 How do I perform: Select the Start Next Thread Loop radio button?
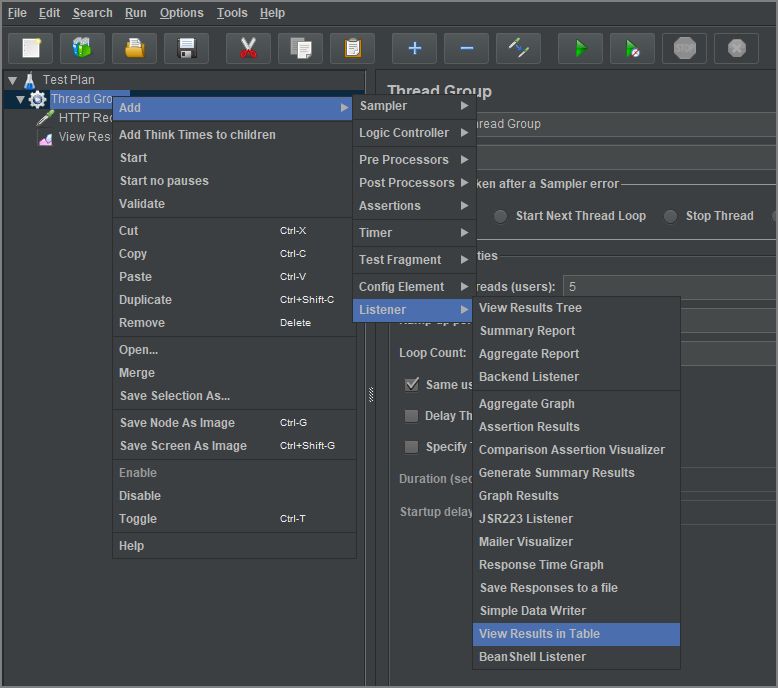[x=500, y=216]
